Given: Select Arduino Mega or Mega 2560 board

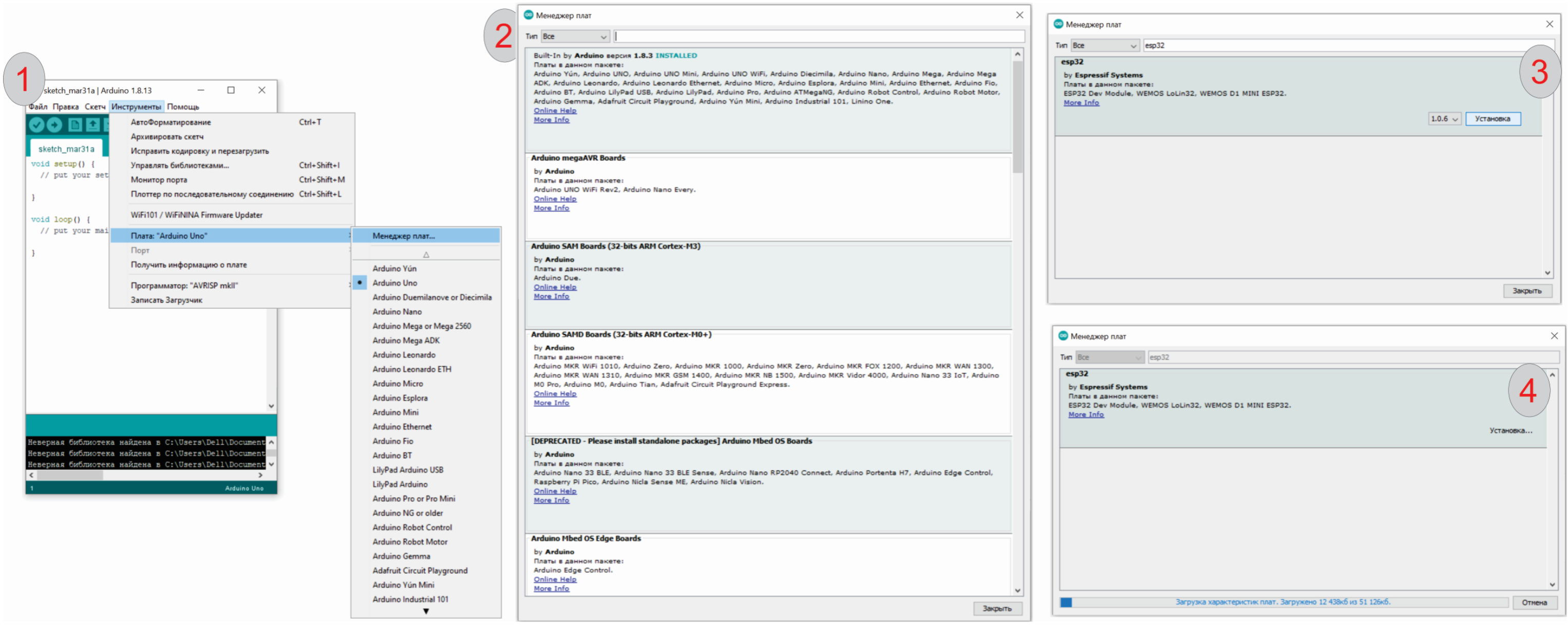Looking at the screenshot, I should point(421,326).
